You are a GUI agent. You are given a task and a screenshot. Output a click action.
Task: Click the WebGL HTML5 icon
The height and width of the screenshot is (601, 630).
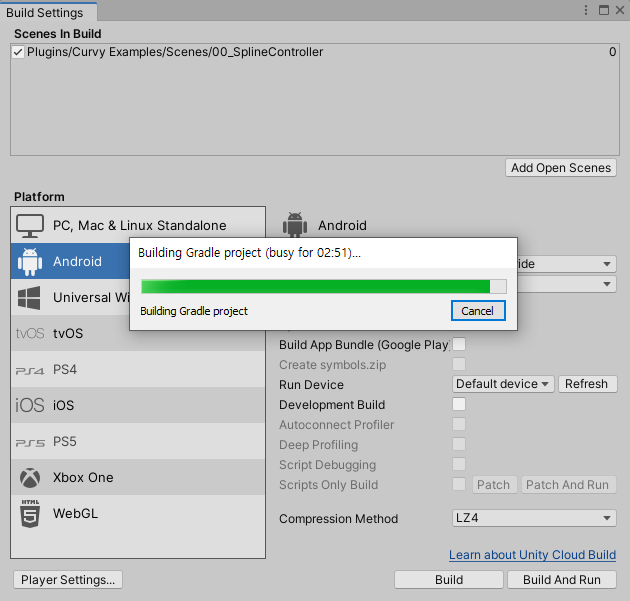30,513
